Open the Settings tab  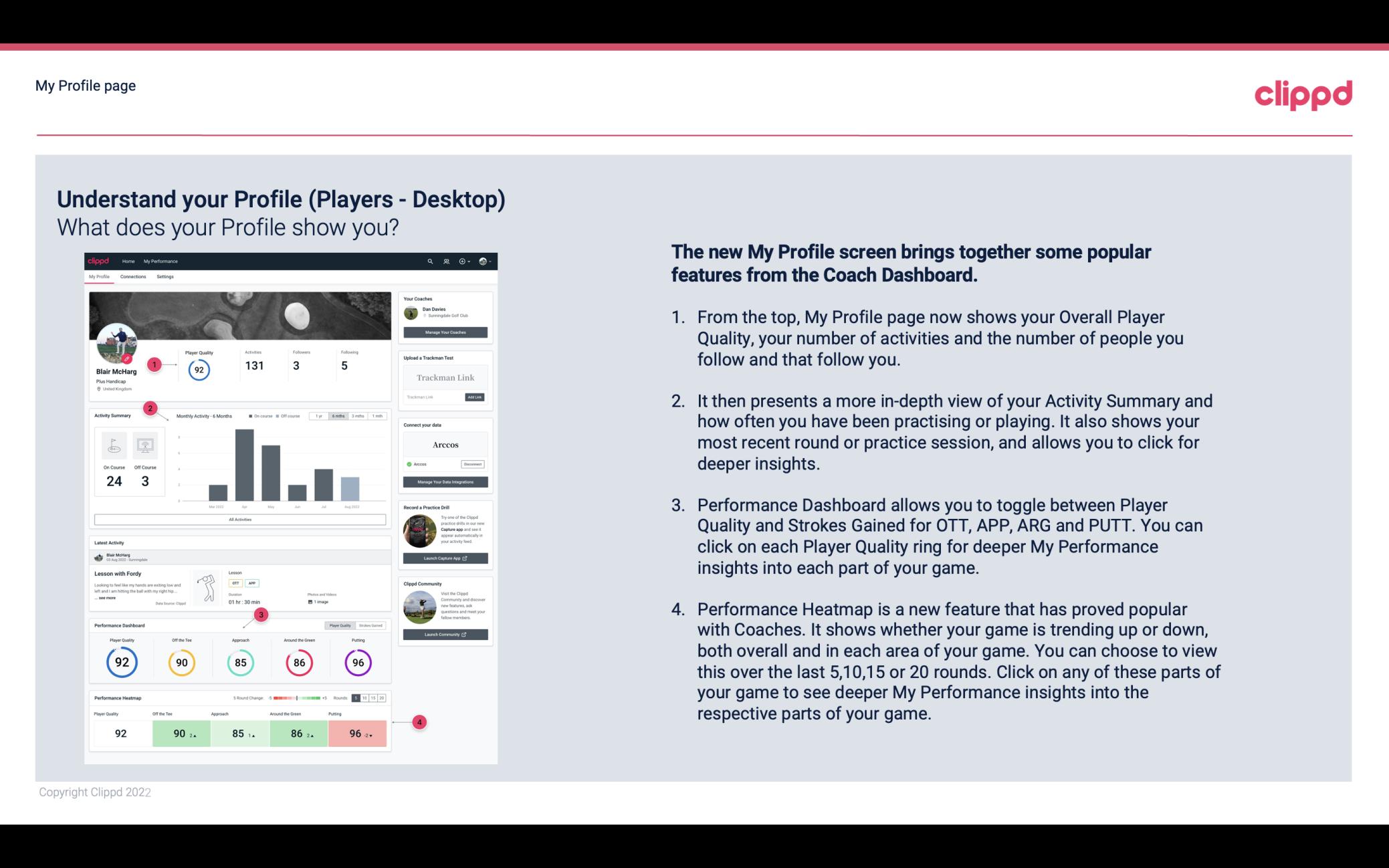pos(165,277)
